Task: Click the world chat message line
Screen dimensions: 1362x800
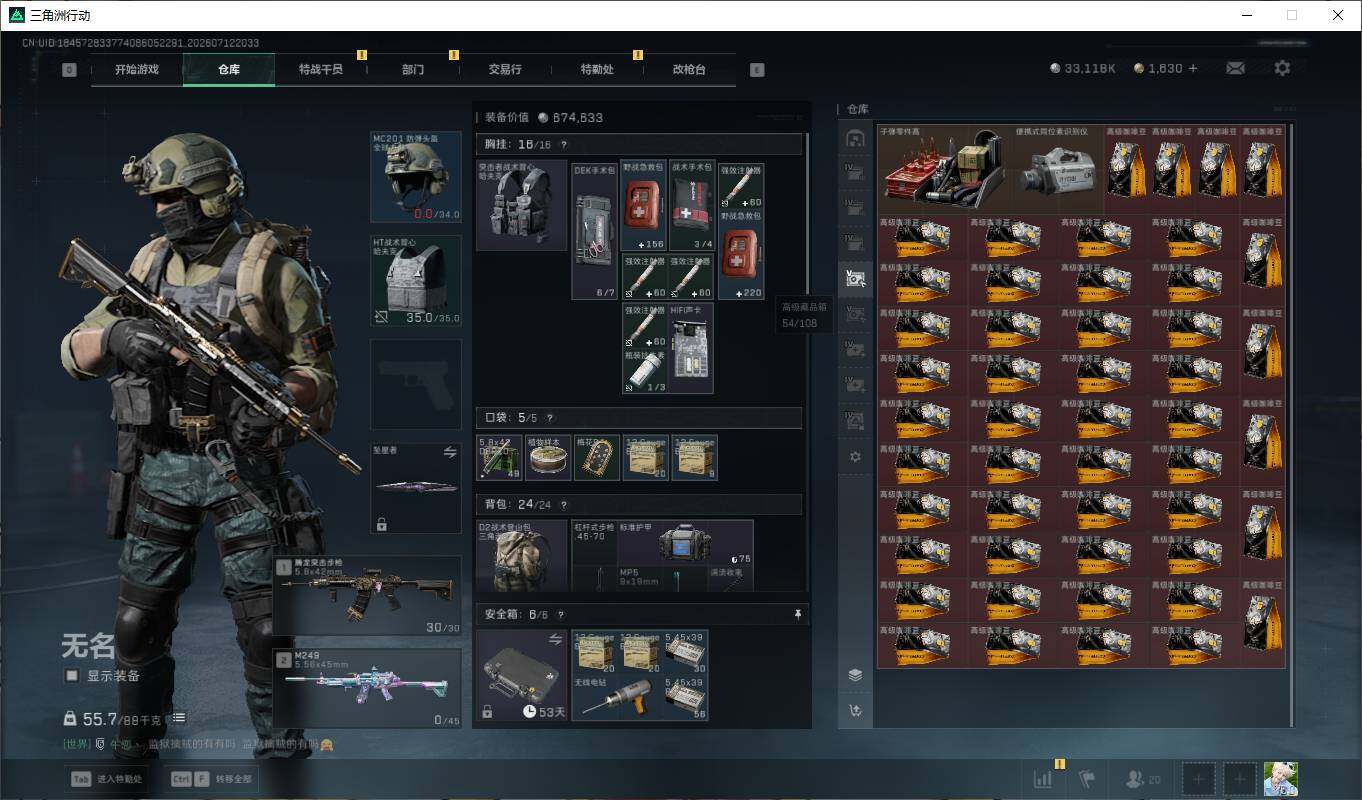Action: tap(198, 744)
